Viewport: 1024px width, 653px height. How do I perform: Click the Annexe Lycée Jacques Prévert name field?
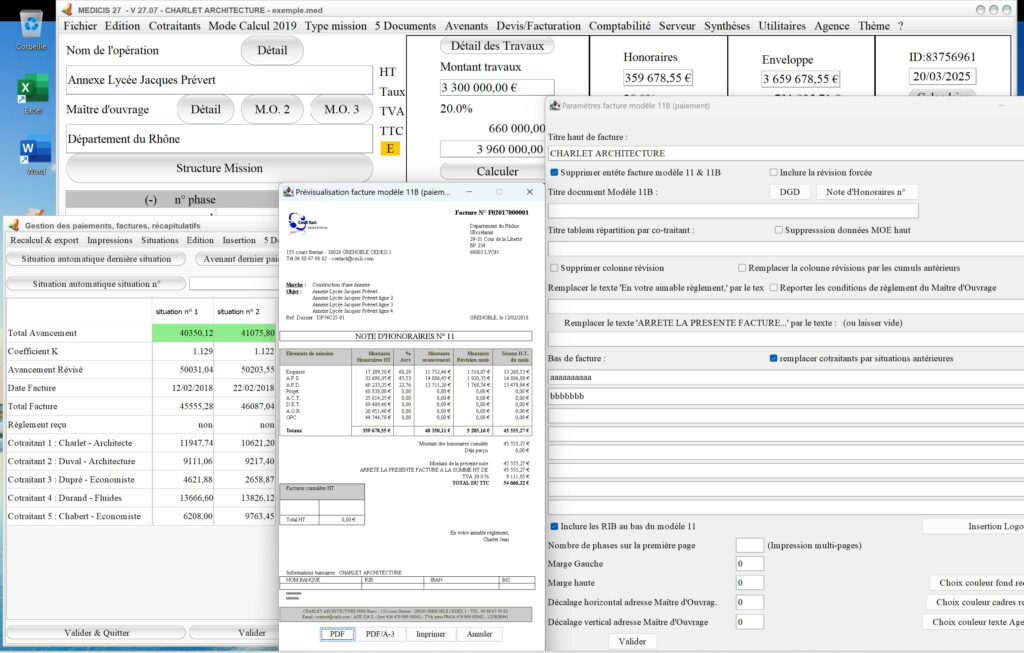219,80
